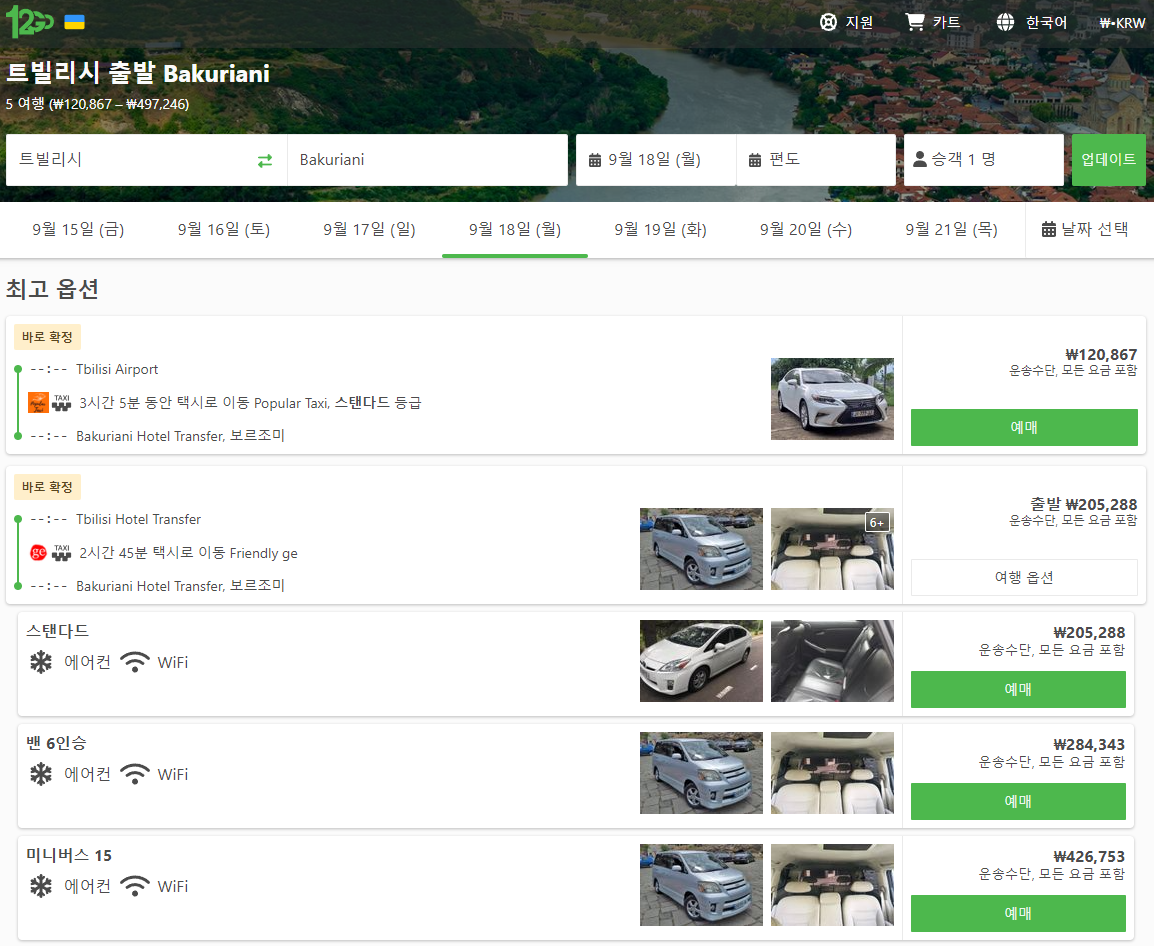Click Tbilisi Hotel Transfer departure text
Screen dimensions: 1154x946
pyautogui.click(x=138, y=520)
